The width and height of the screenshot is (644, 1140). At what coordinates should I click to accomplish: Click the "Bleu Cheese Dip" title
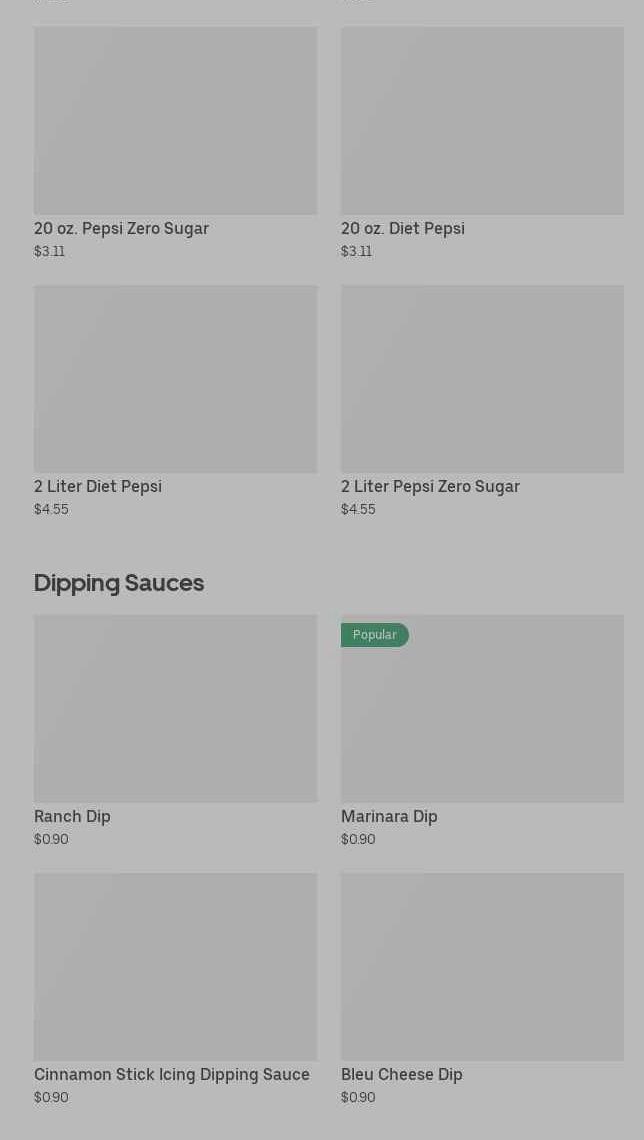401,1074
